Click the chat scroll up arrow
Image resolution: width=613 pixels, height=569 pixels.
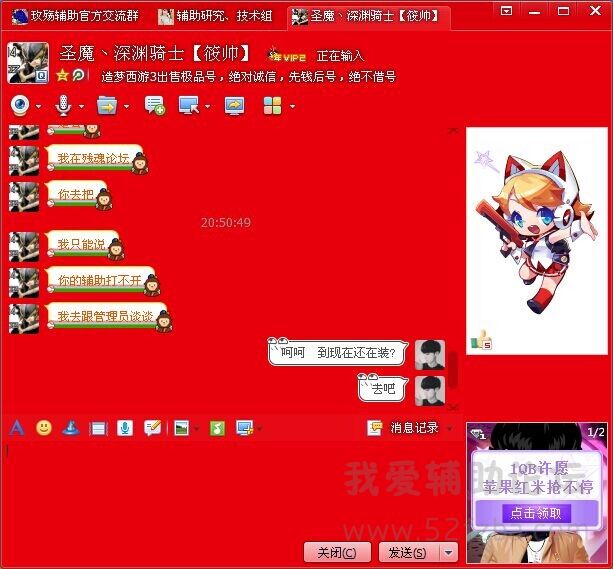click(x=453, y=131)
